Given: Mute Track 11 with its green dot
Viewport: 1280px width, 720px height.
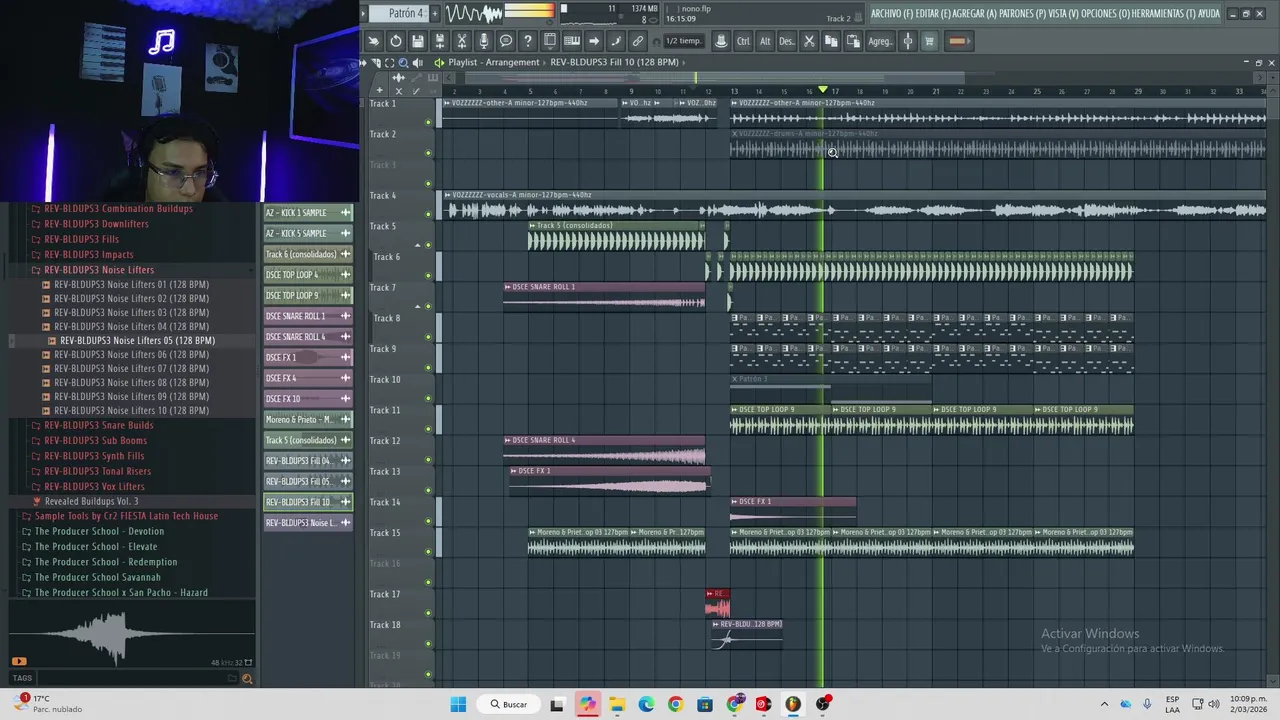Looking at the screenshot, I should (429, 429).
